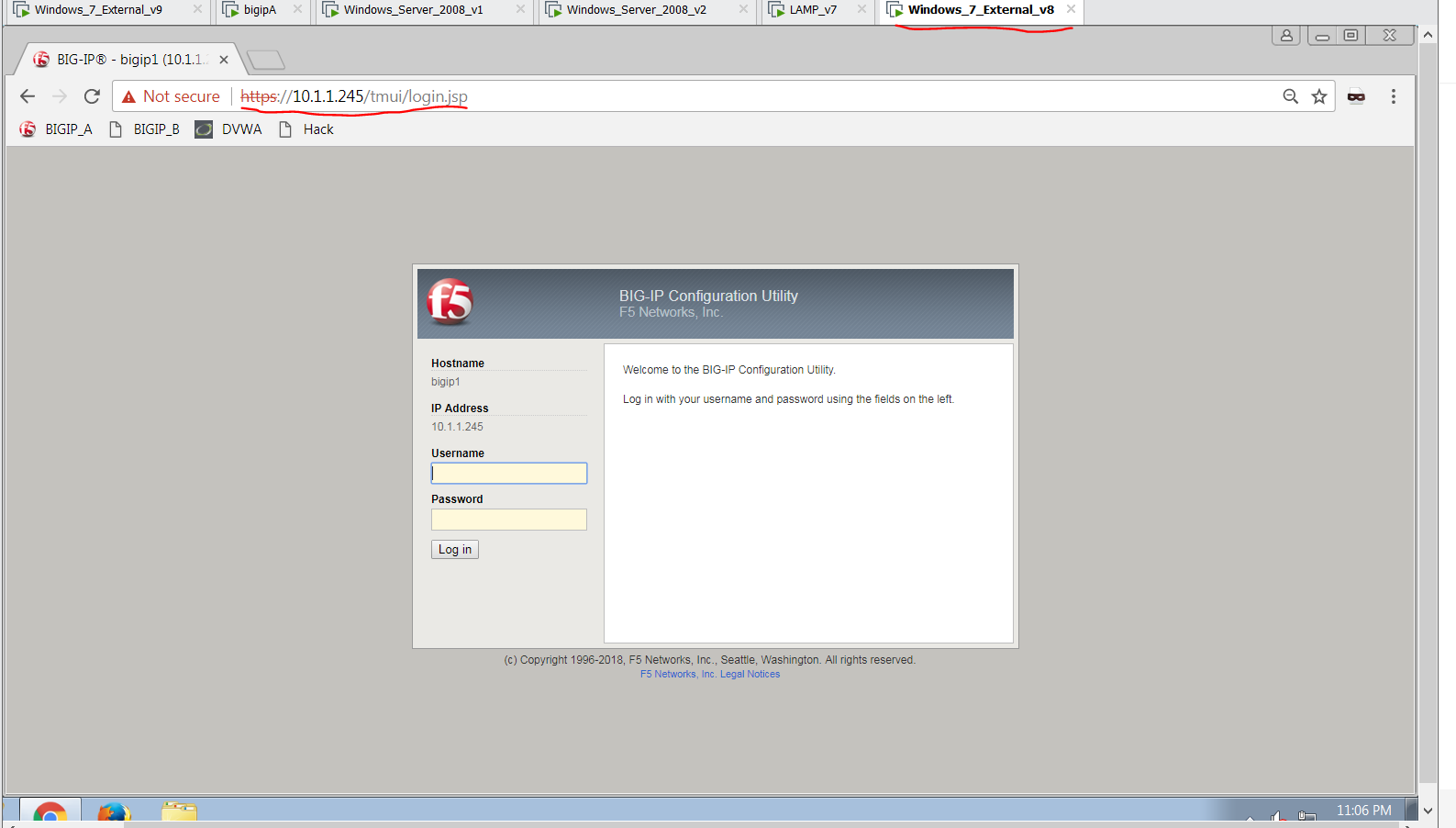Focus the Password input field
The height and width of the screenshot is (828, 1456).
click(509, 520)
